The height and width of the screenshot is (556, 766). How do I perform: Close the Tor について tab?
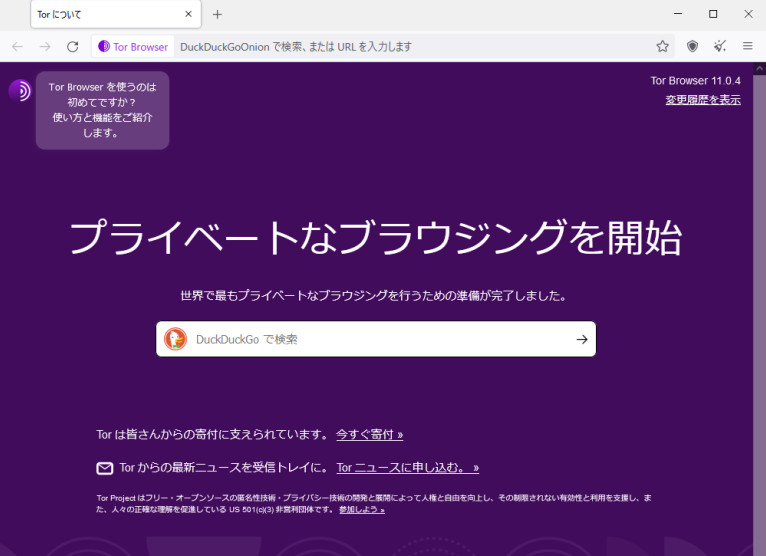[x=189, y=14]
